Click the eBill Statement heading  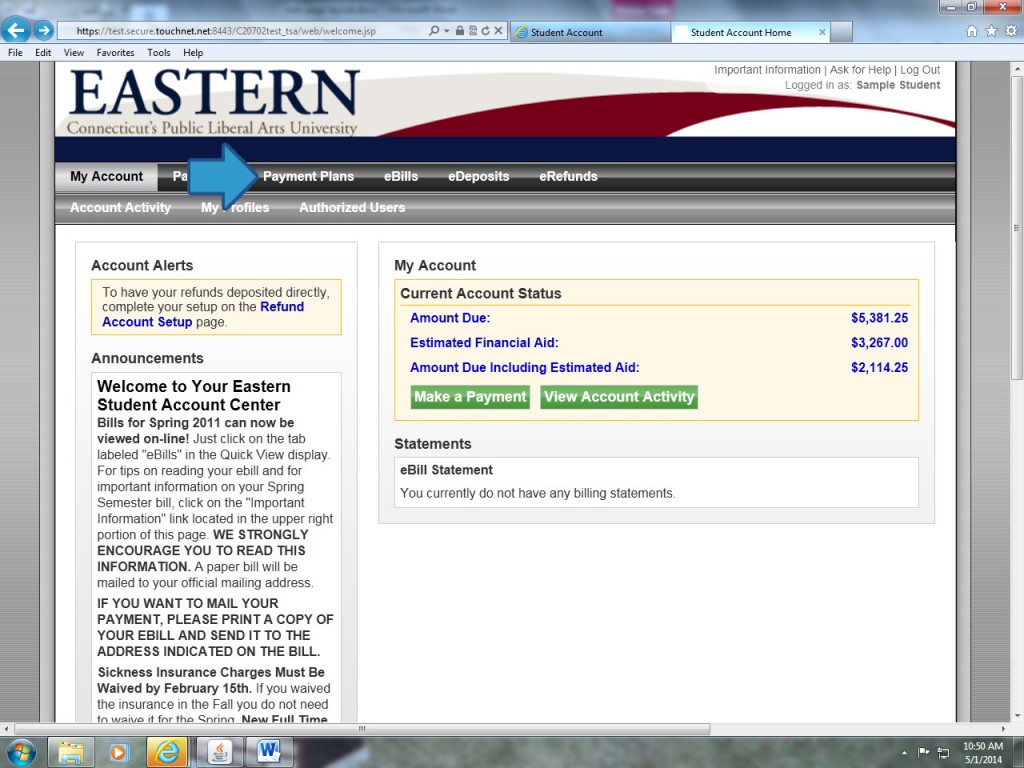coord(446,470)
